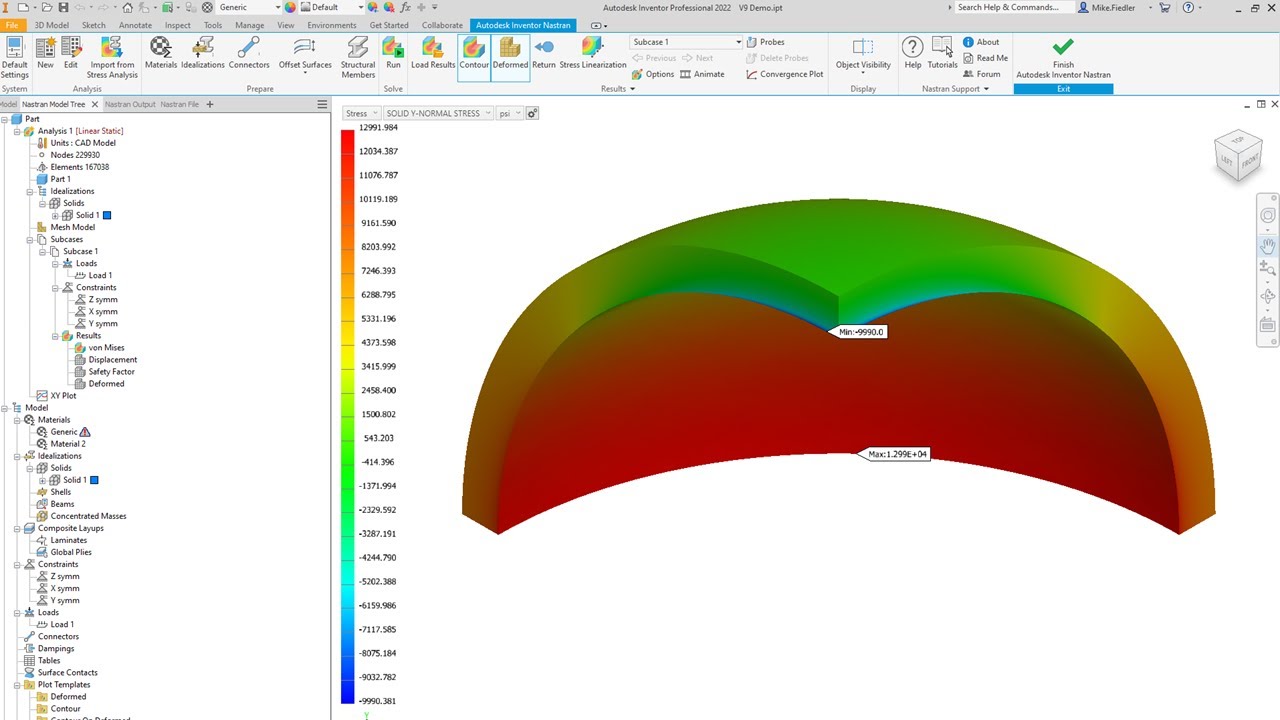1280x720 pixels.
Task: Click the Load Results icon
Action: (x=433, y=54)
